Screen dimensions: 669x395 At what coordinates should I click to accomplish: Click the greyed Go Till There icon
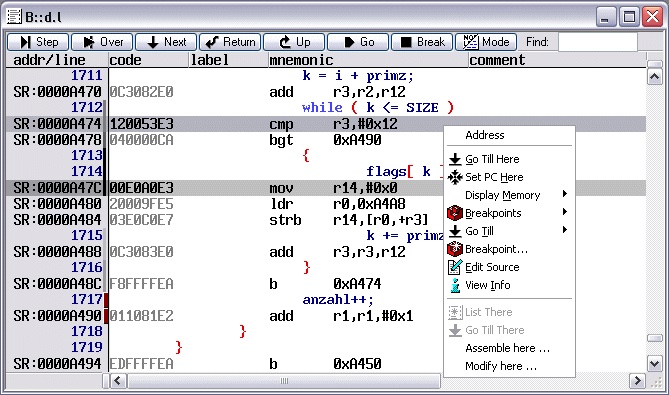click(x=455, y=330)
